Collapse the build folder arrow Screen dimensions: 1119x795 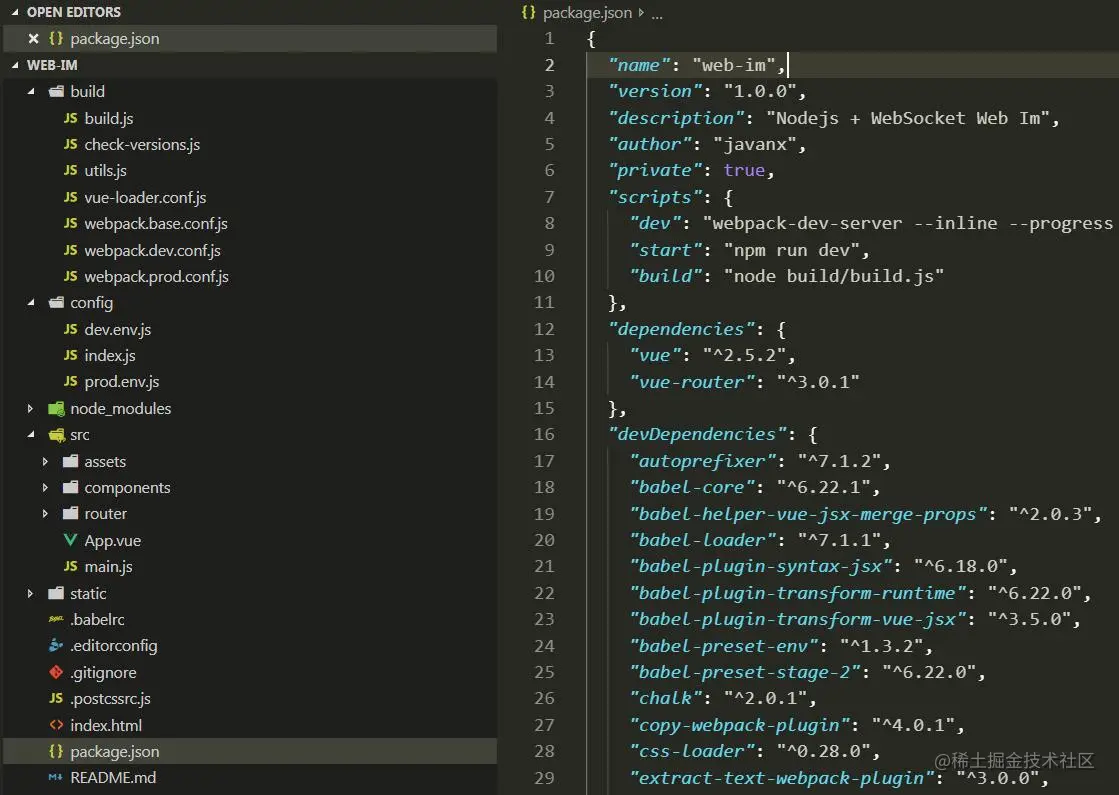click(31, 91)
